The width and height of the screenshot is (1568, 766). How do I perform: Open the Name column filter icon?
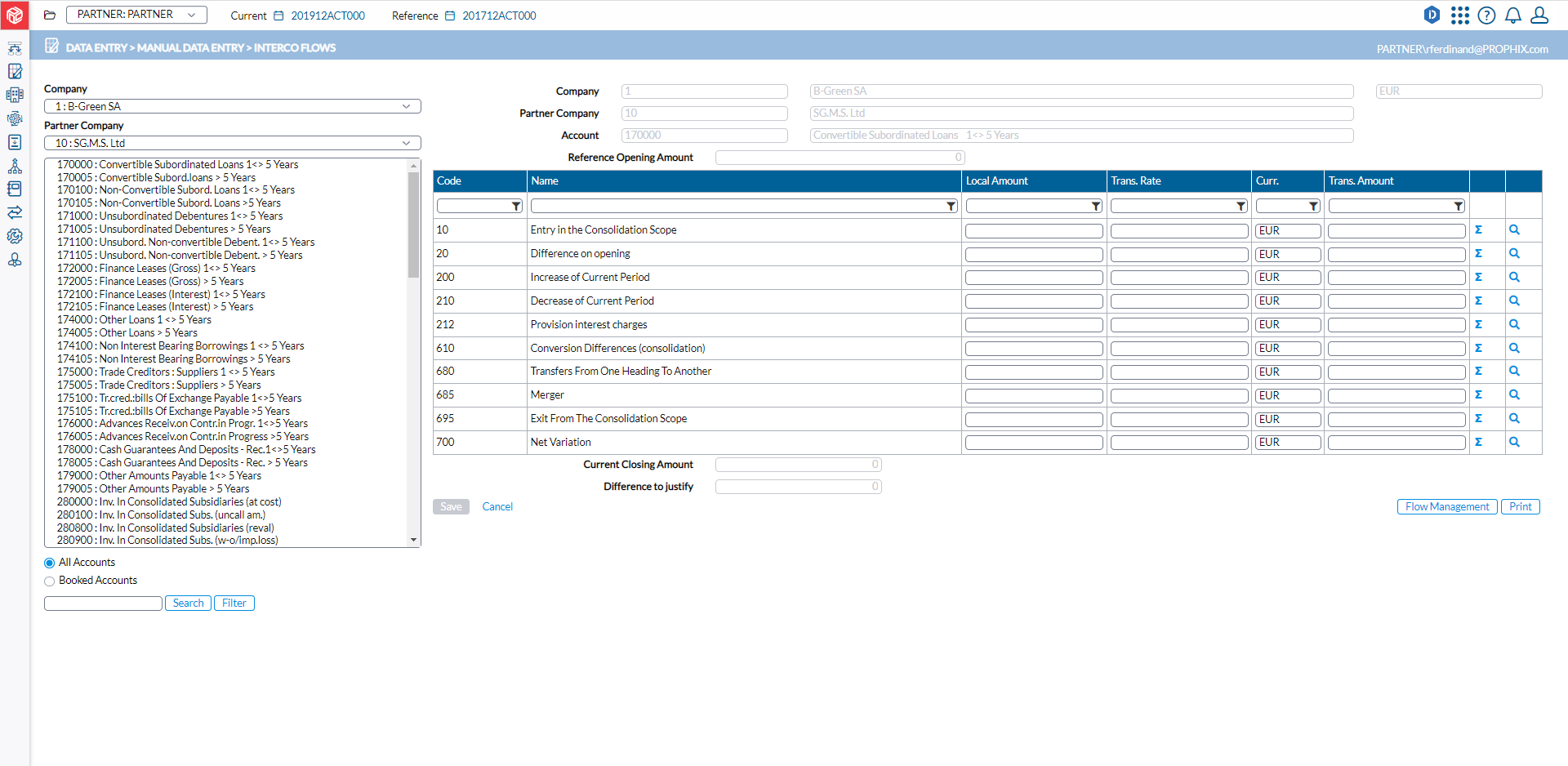click(951, 207)
